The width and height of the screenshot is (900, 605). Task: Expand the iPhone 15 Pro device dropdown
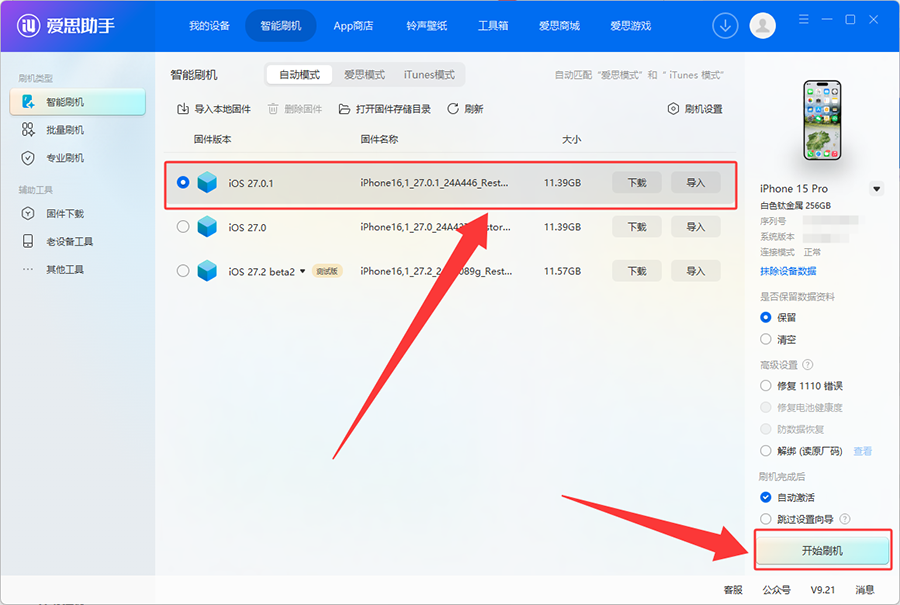point(876,189)
